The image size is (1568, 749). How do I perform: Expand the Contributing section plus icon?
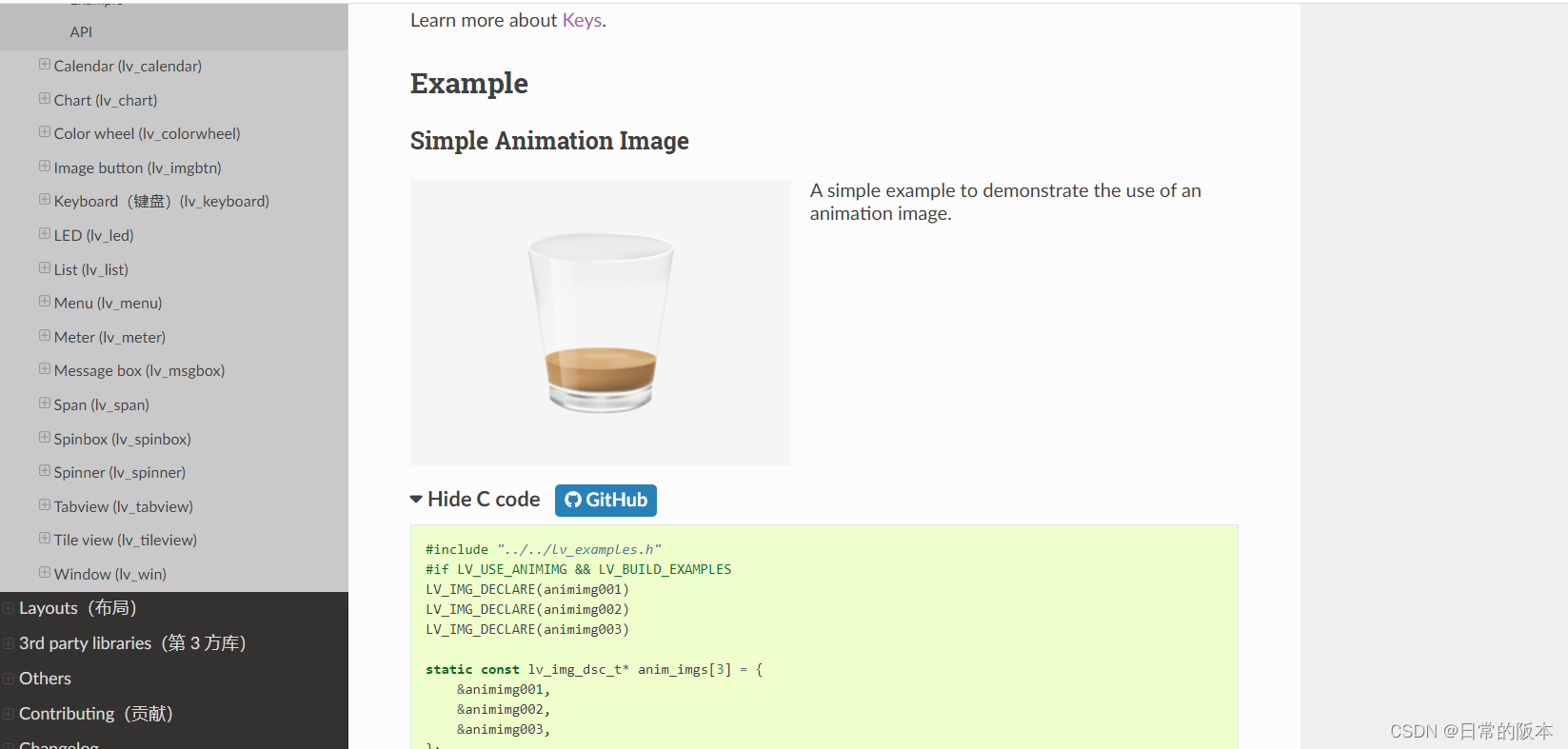coord(9,713)
